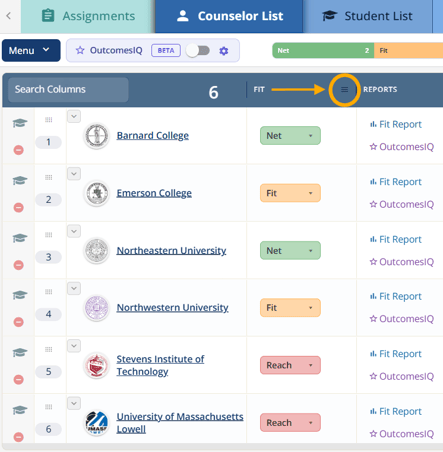The height and width of the screenshot is (452, 443).
Task: Click Northwestern University logo thumbnail
Action: click(x=97, y=308)
